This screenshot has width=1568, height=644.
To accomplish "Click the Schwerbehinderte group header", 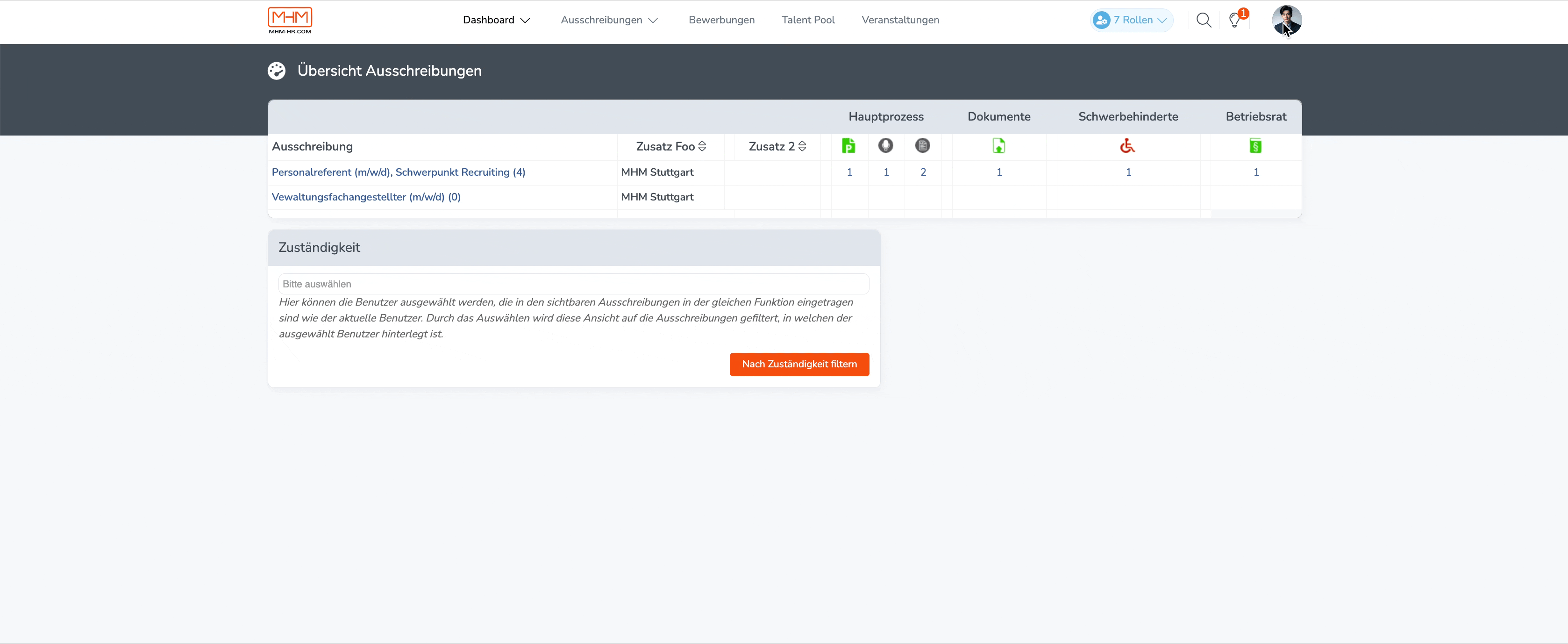I will 1128,116.
